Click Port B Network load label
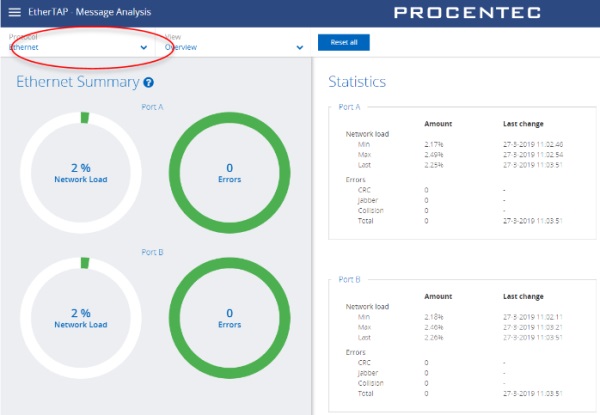 [367, 307]
